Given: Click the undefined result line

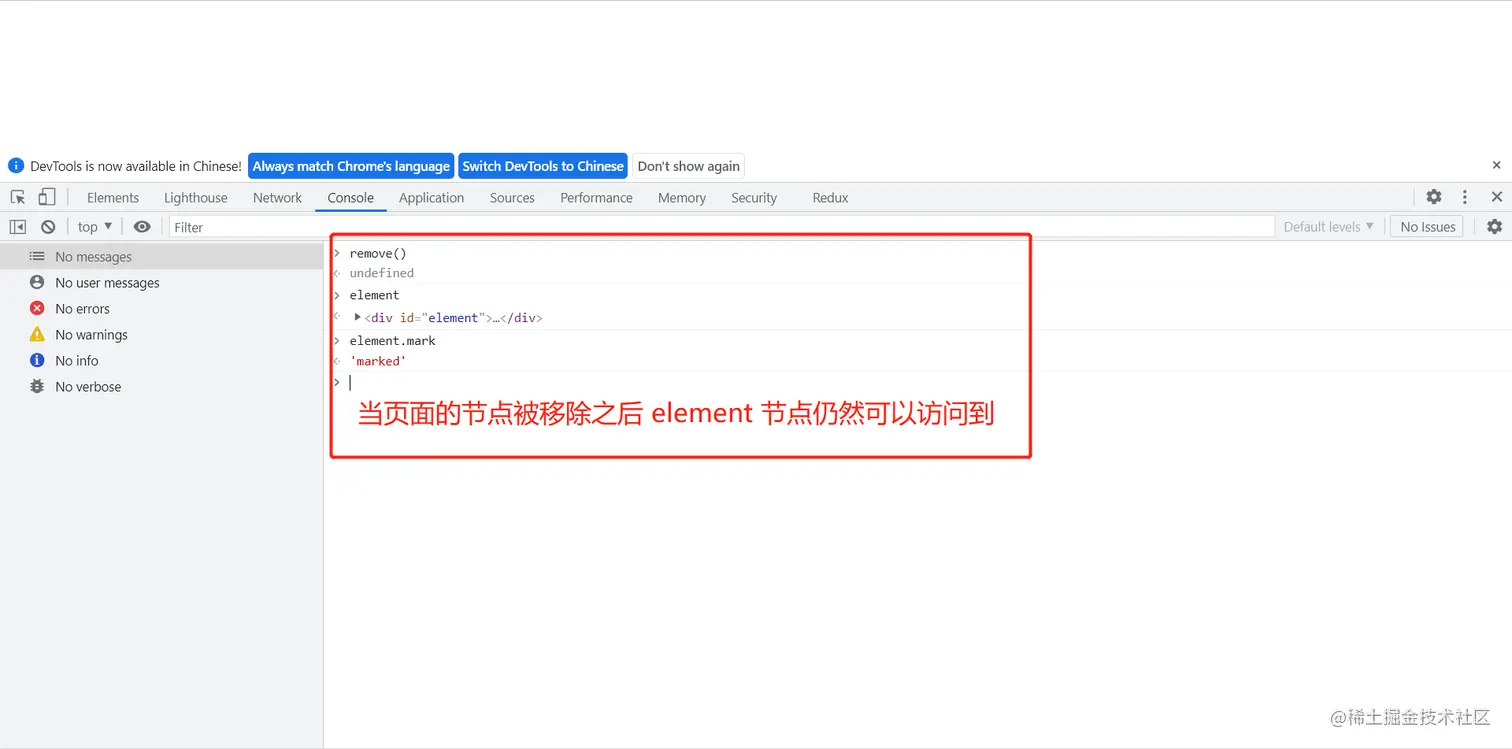Looking at the screenshot, I should coord(381,273).
